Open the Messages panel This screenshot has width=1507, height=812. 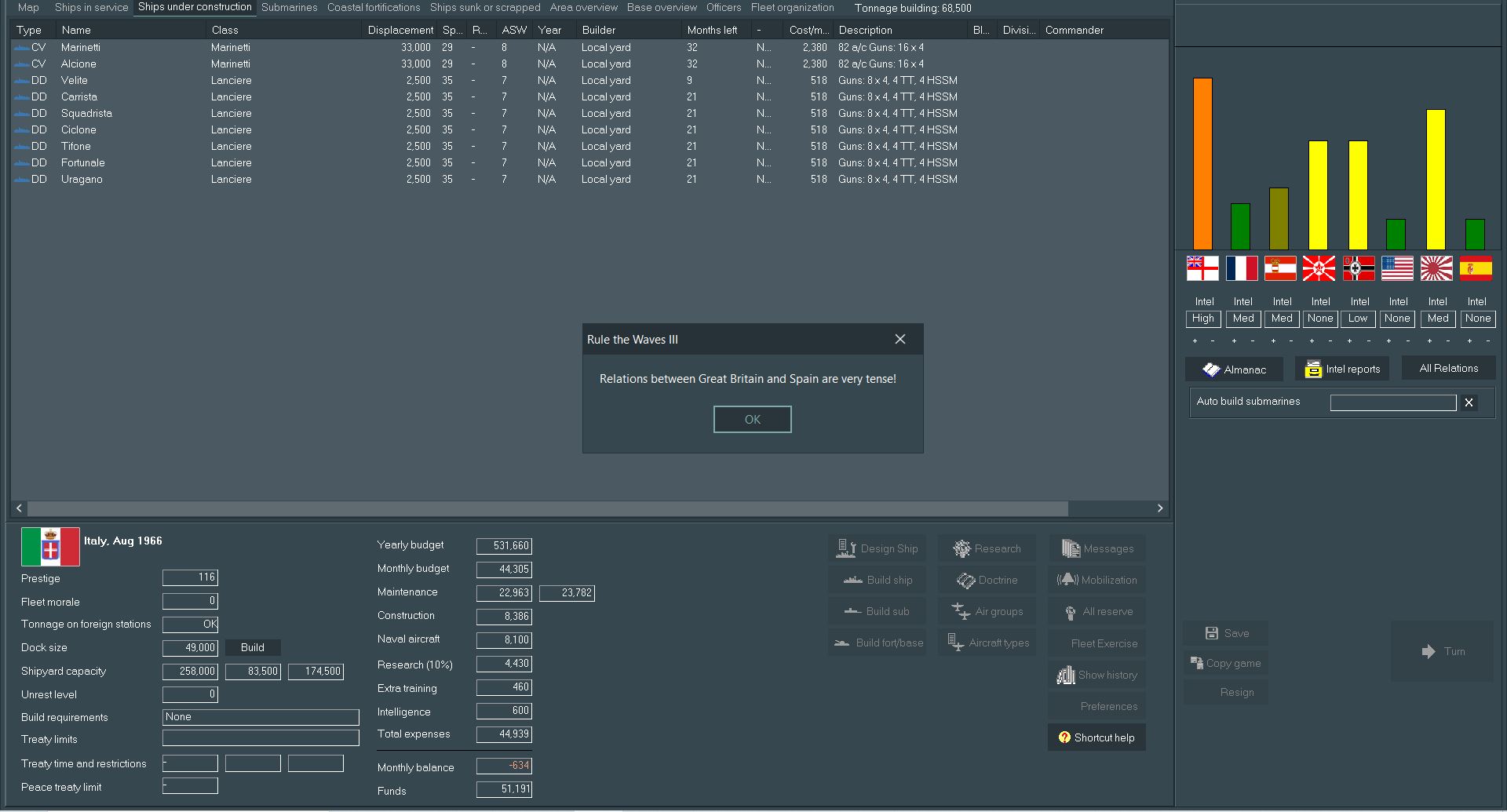1096,548
